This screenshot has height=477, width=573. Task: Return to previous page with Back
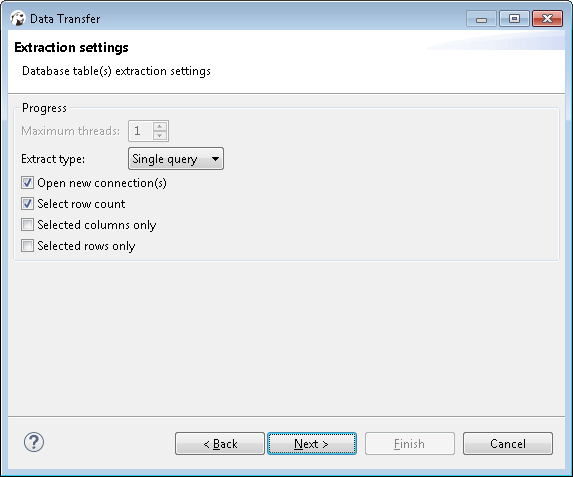220,443
